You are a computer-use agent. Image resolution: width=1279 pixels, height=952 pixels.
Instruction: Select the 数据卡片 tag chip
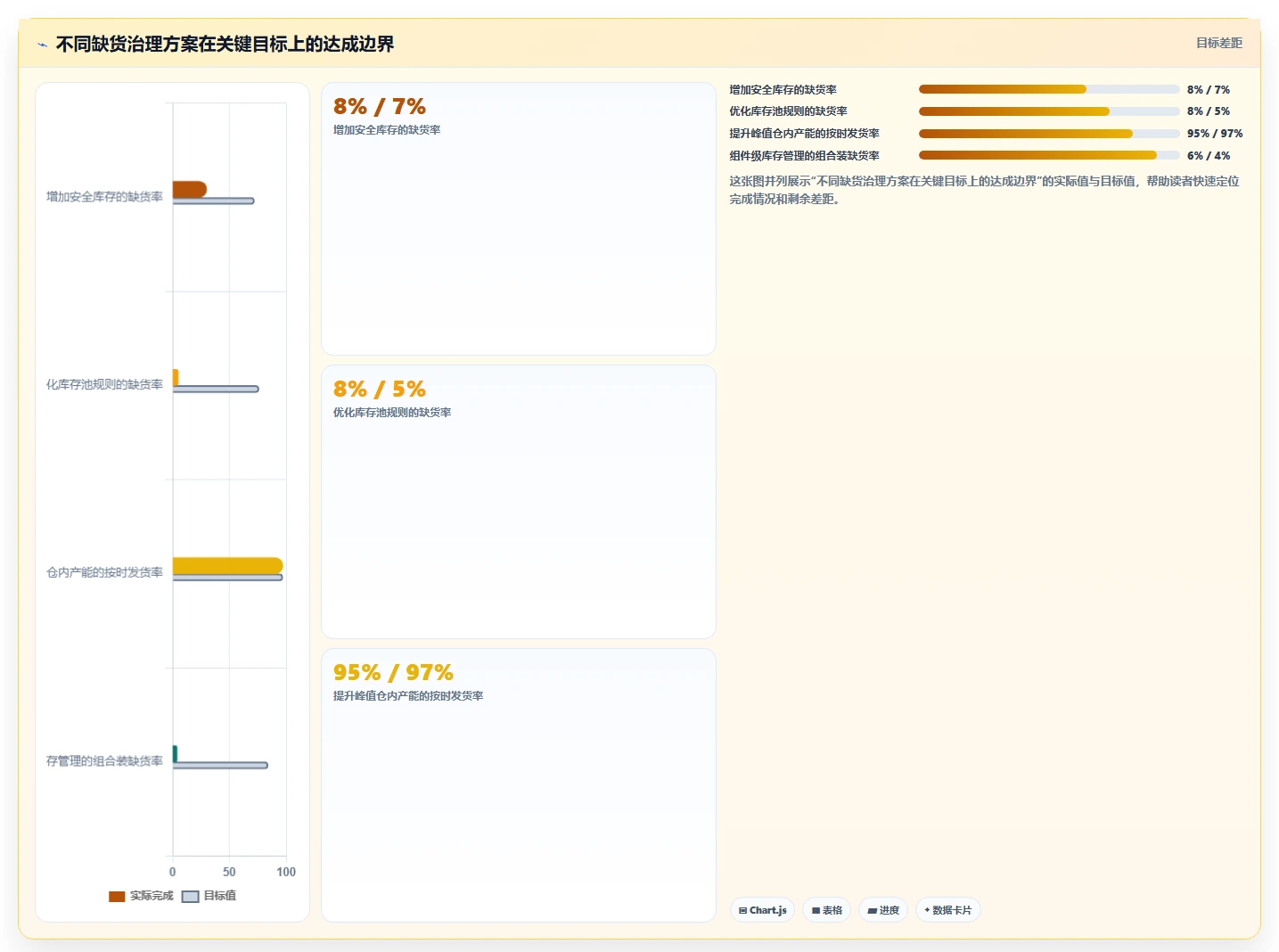pos(948,910)
